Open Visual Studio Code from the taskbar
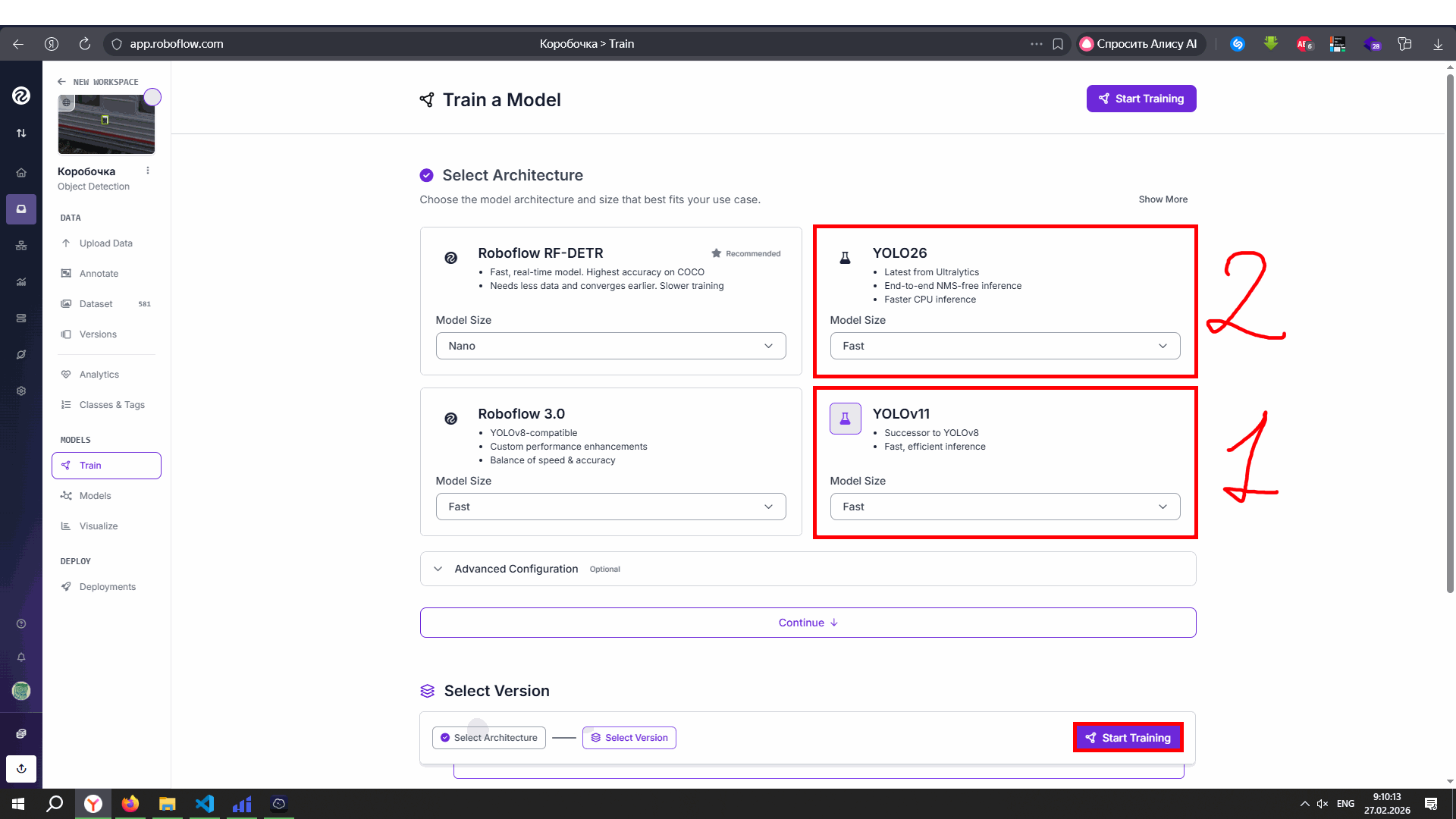The height and width of the screenshot is (819, 1456). (x=205, y=804)
